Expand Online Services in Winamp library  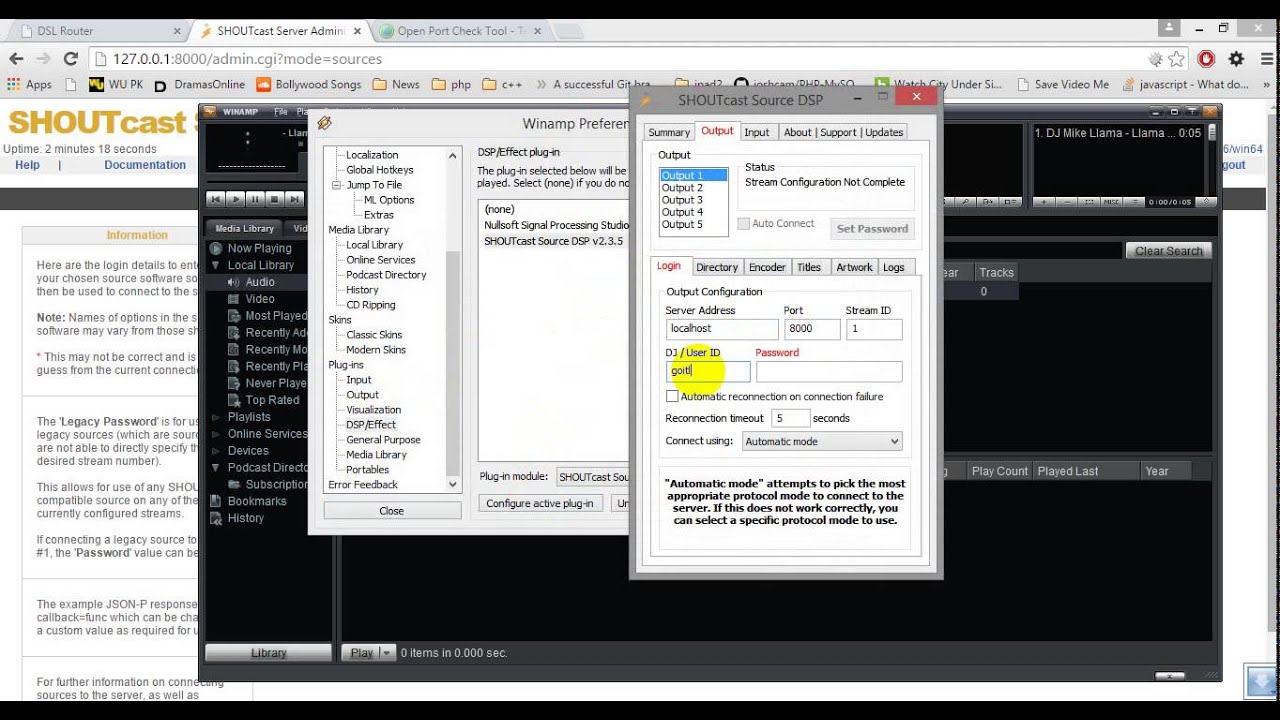click(215, 434)
